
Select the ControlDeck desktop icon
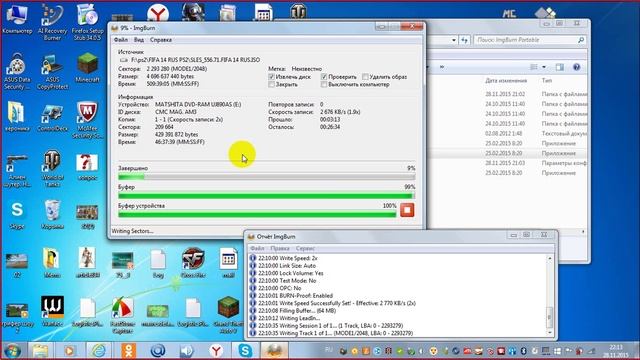pos(52,117)
